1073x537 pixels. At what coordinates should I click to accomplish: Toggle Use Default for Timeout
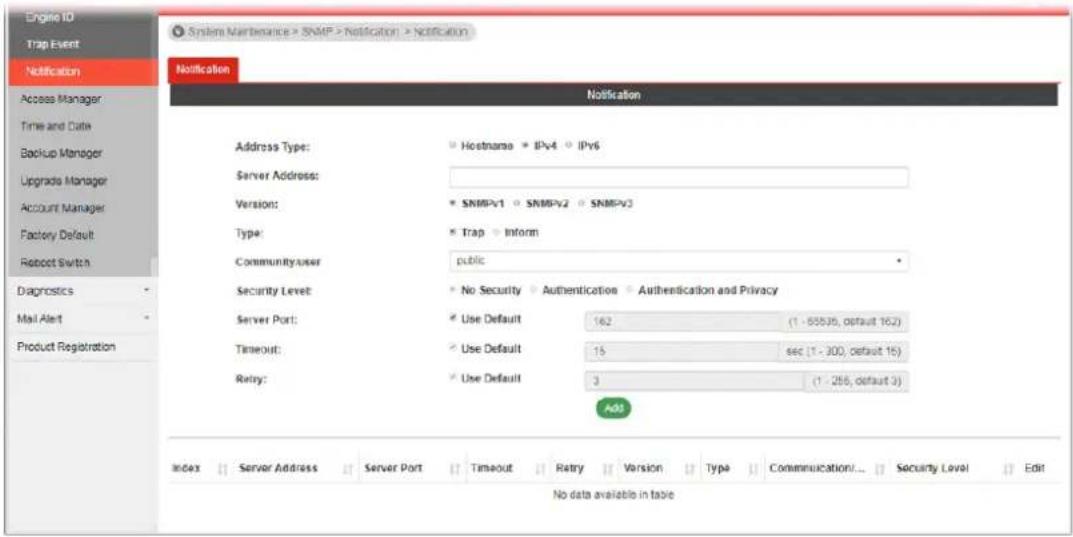point(453,349)
